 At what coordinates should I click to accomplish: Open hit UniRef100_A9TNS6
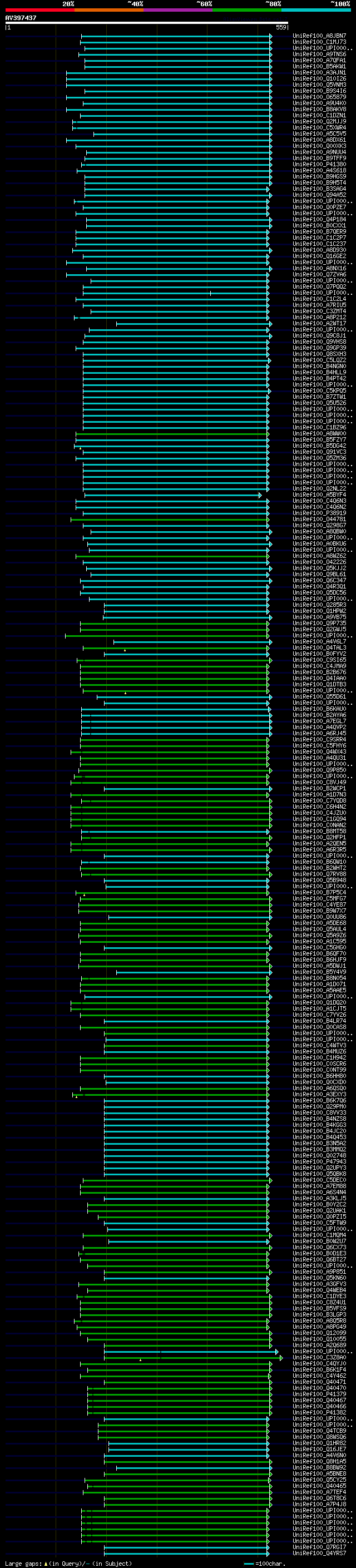pos(319,54)
